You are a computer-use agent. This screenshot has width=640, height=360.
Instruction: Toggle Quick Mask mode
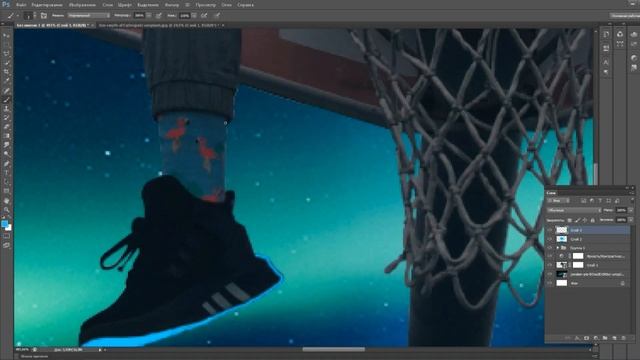coord(7,236)
